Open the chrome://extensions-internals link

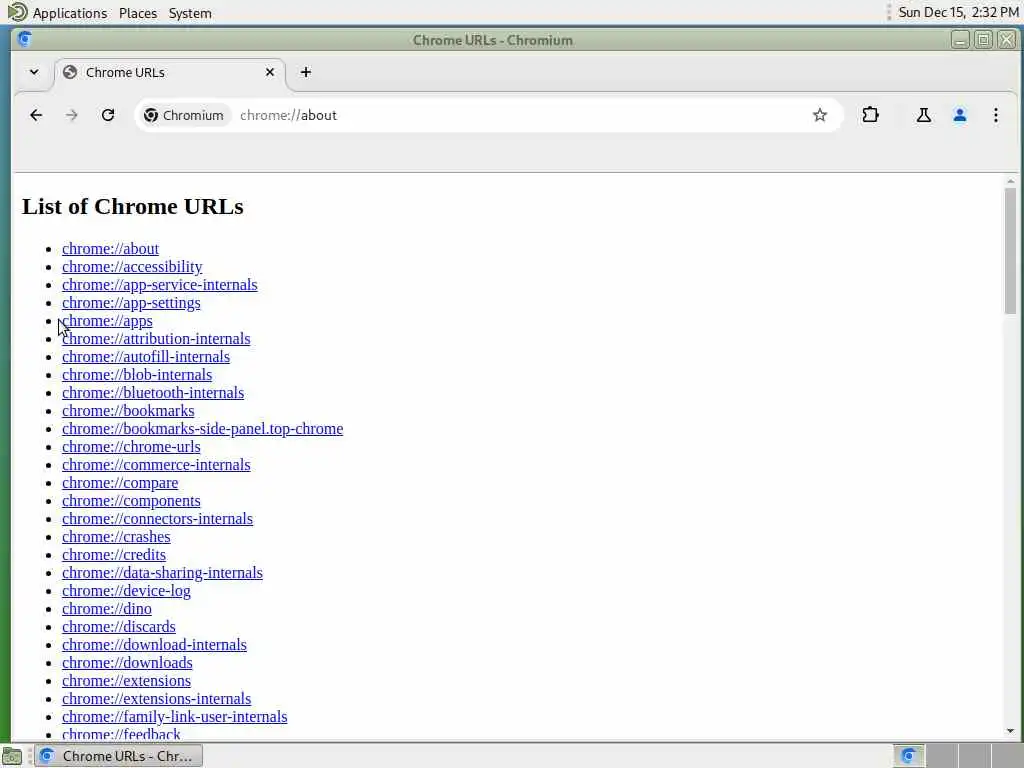coord(156,698)
